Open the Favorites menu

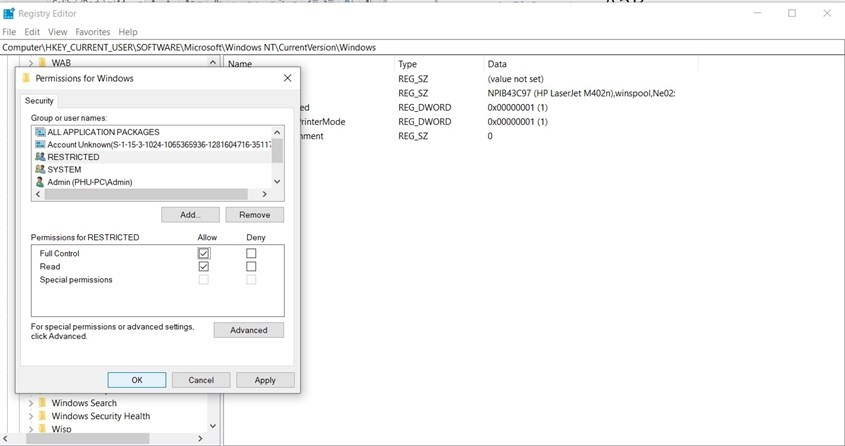(93, 32)
